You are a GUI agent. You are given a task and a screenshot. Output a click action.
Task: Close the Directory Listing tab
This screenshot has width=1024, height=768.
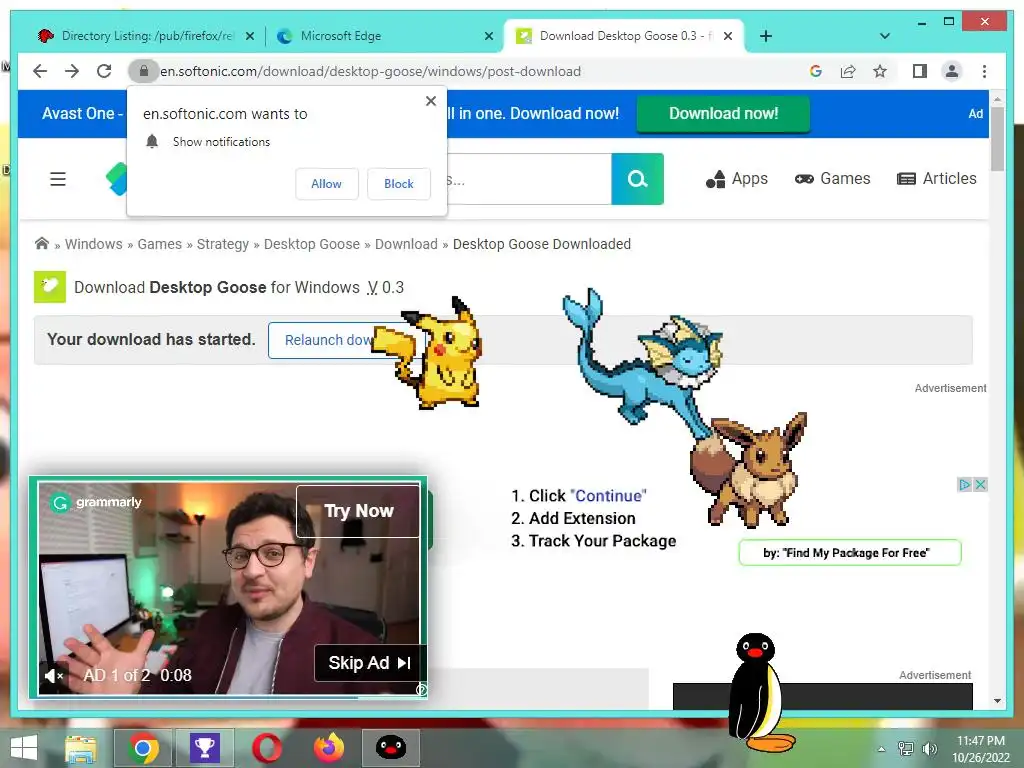coord(249,36)
